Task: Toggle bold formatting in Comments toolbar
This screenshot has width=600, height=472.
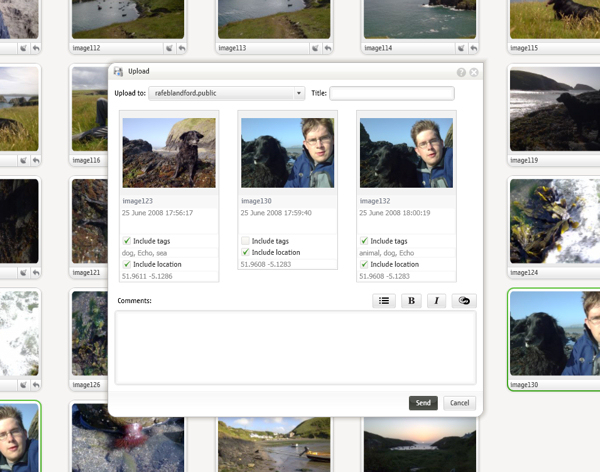Action: click(411, 301)
